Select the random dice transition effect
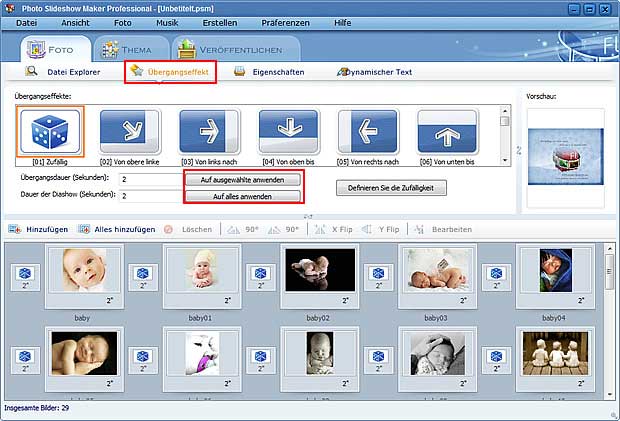The height and width of the screenshot is (421, 620). (50, 132)
